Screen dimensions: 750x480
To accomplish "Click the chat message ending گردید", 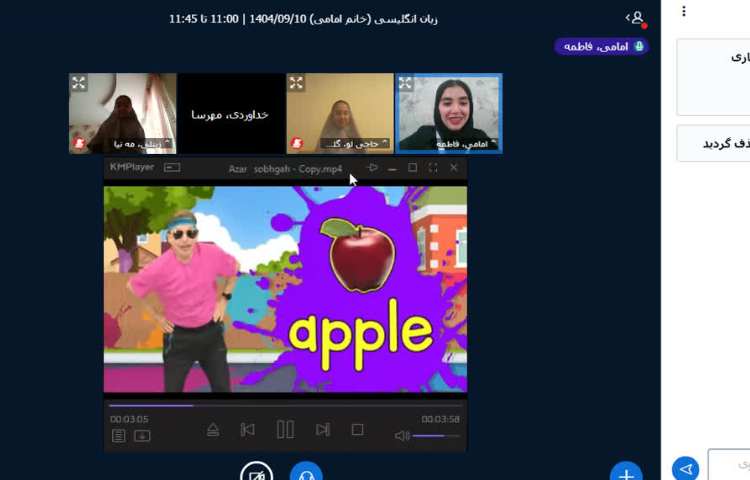I will (x=713, y=143).
